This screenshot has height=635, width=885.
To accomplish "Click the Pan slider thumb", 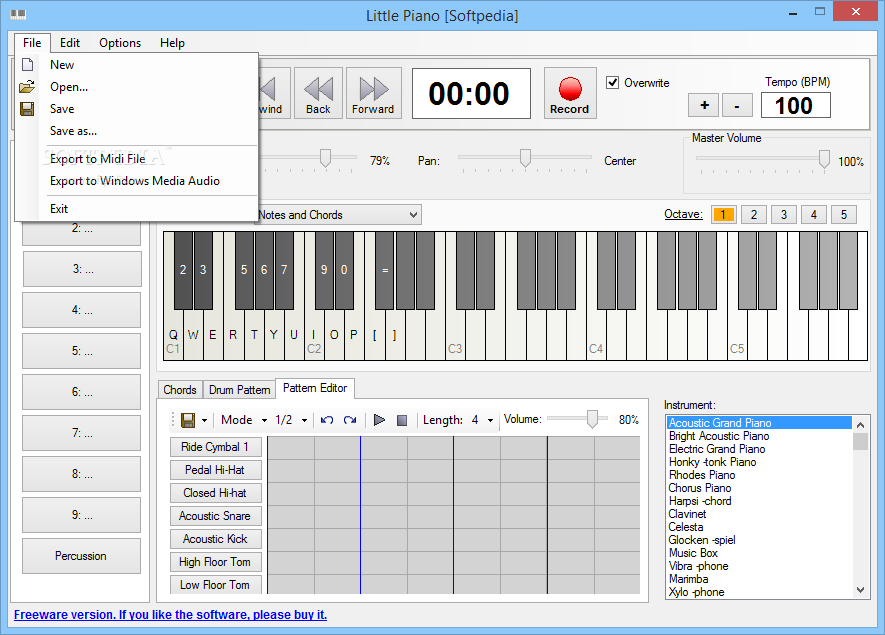I will point(525,159).
